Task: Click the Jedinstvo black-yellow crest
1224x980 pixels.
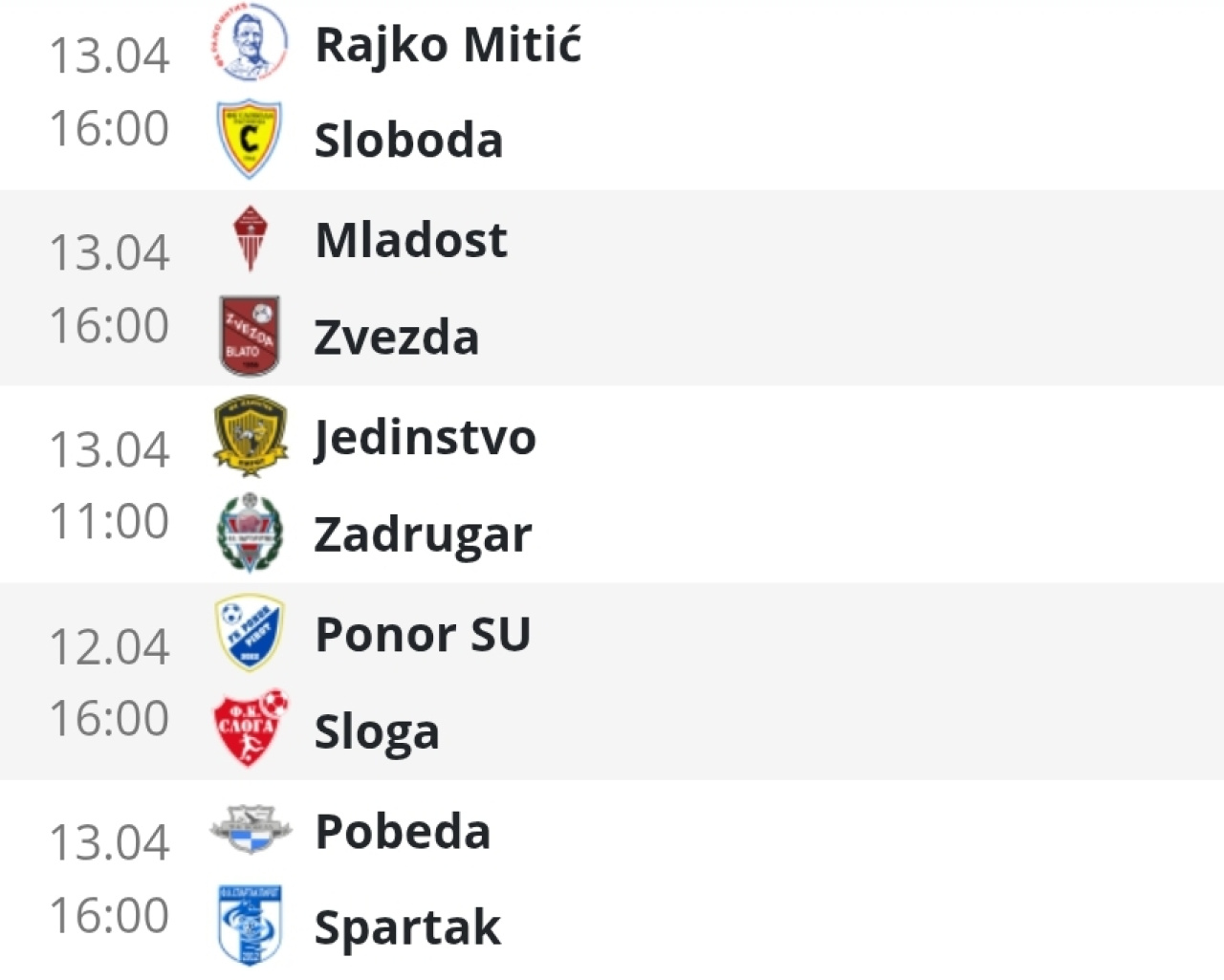Action: pos(250,436)
